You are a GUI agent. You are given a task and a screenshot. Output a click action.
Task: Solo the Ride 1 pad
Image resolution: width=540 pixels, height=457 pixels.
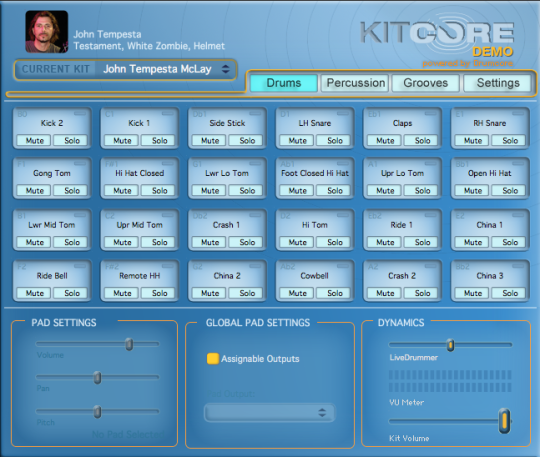click(x=422, y=242)
